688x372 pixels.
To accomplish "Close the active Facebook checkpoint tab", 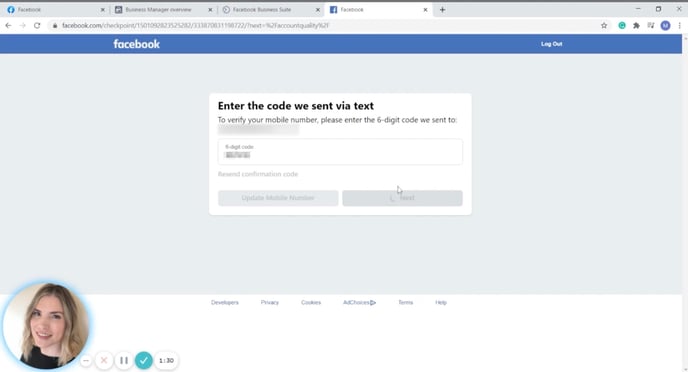I will (425, 10).
